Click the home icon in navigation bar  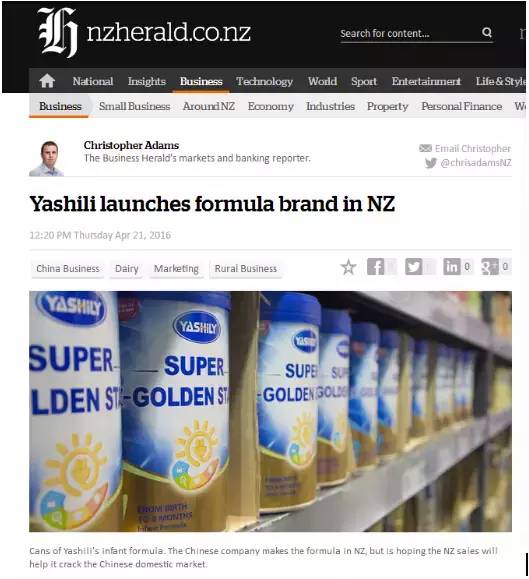pos(47,80)
